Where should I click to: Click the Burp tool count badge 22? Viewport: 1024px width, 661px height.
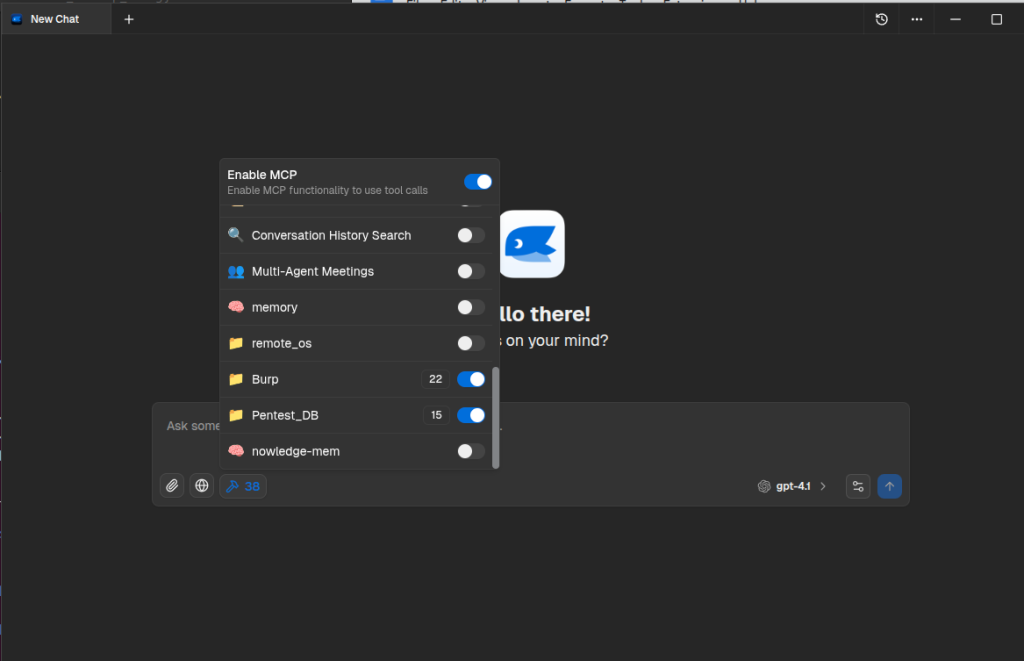(435, 379)
